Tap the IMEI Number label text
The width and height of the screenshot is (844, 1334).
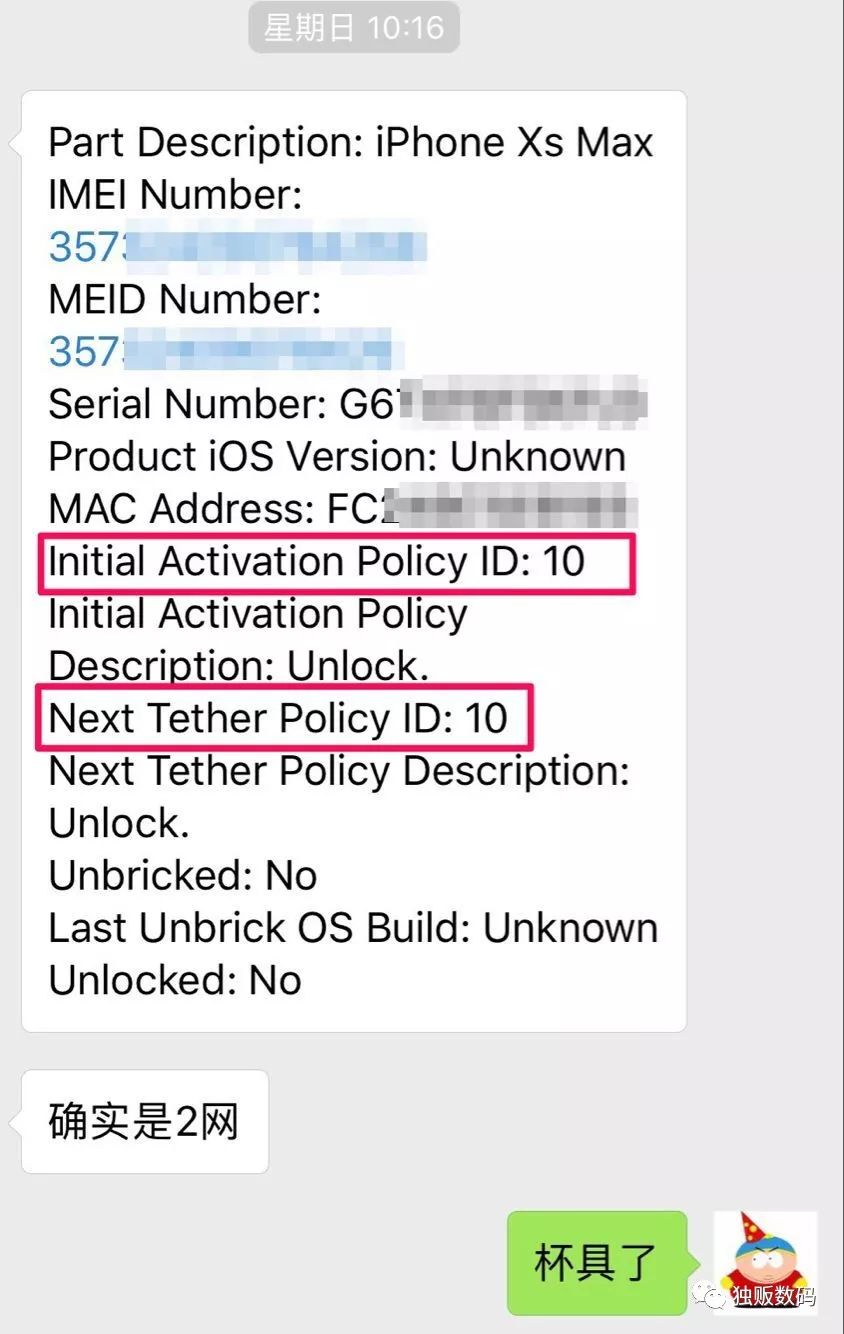point(175,195)
